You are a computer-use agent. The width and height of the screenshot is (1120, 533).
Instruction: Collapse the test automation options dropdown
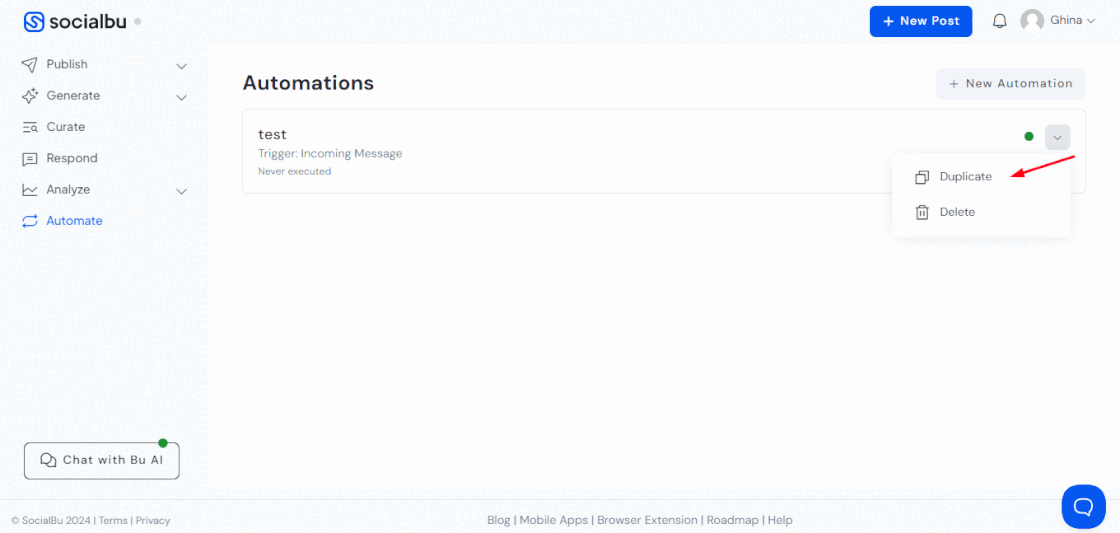click(x=1057, y=137)
